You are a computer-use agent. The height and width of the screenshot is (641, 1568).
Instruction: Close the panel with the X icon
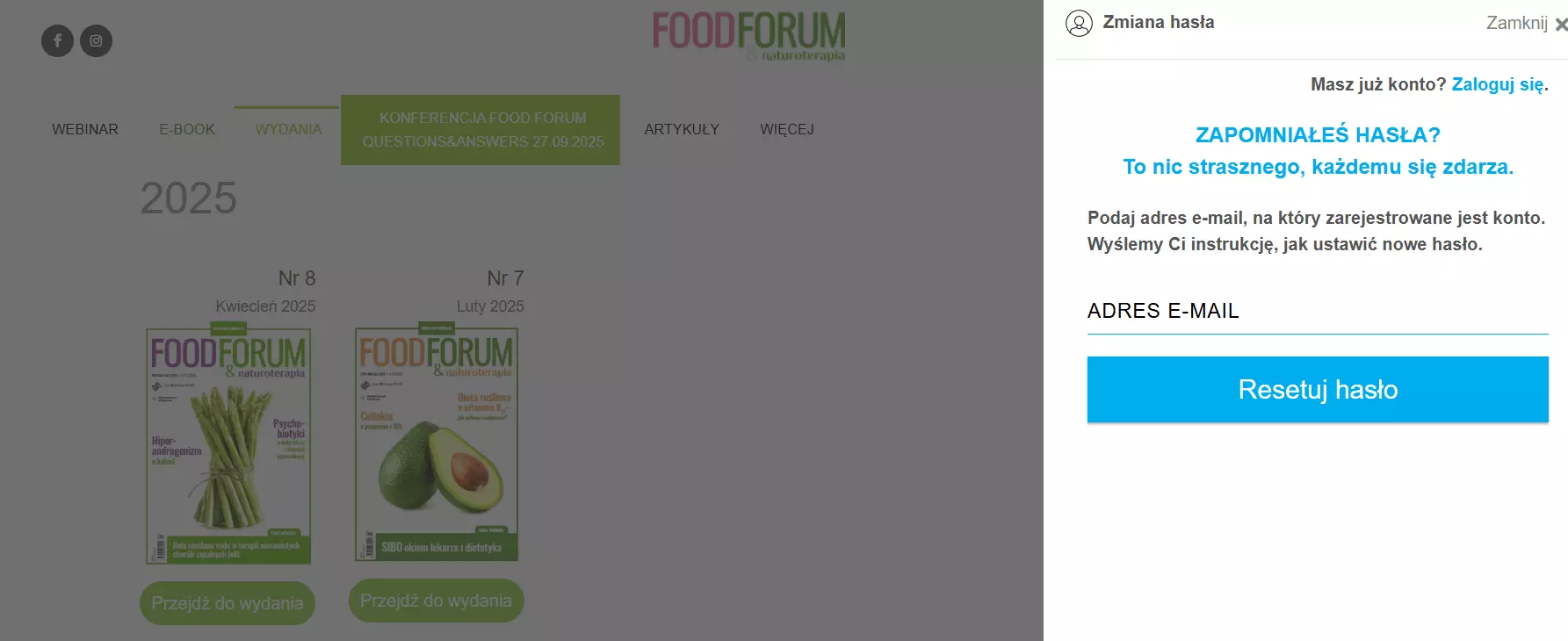(1561, 25)
